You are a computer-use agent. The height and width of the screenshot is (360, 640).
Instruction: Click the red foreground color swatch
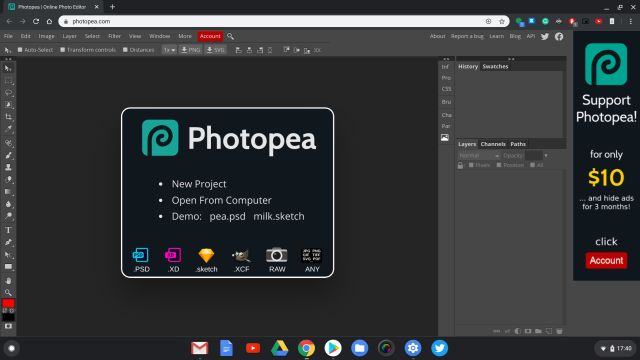8,303
